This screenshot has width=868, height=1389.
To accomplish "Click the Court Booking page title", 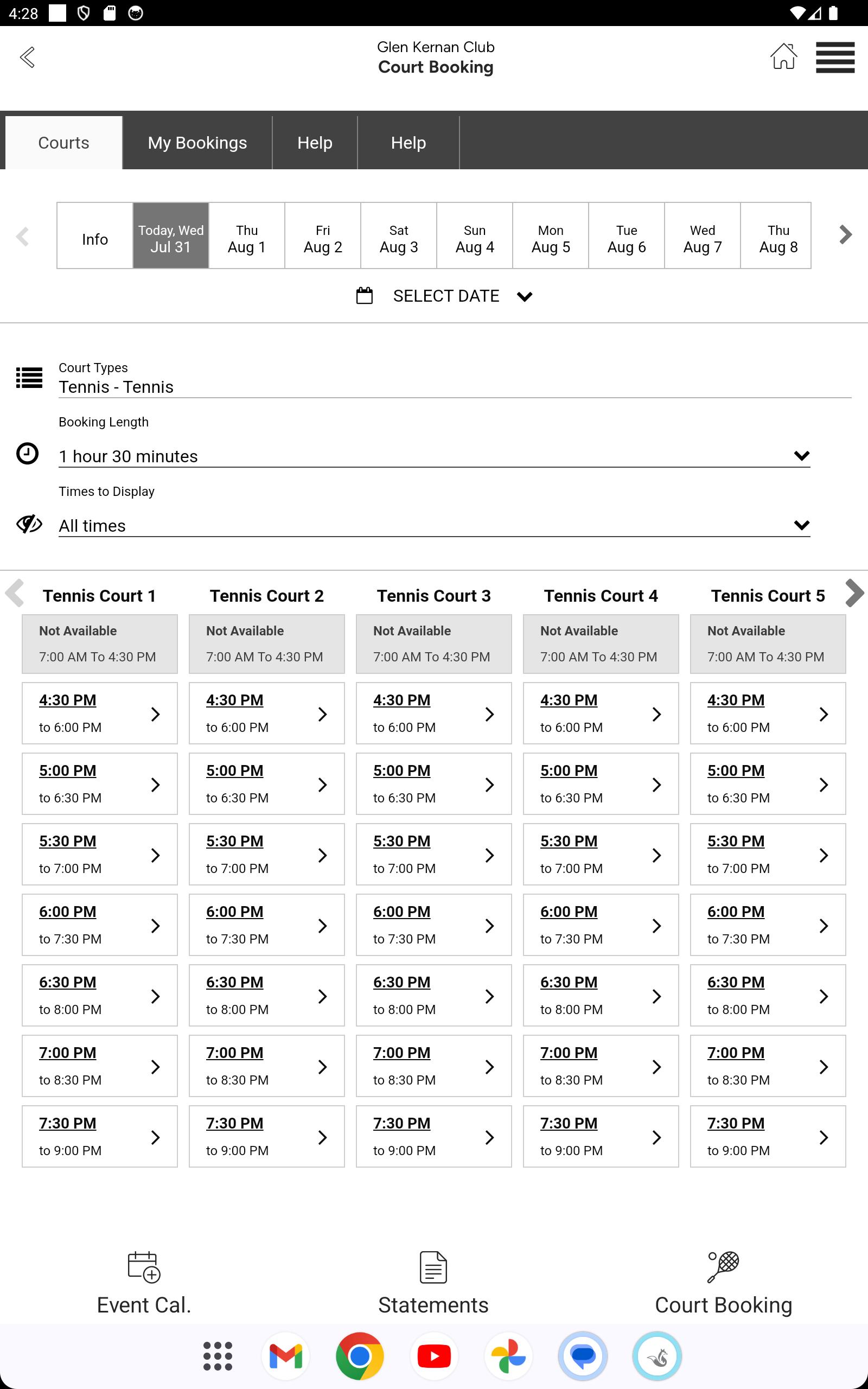I will tap(435, 67).
